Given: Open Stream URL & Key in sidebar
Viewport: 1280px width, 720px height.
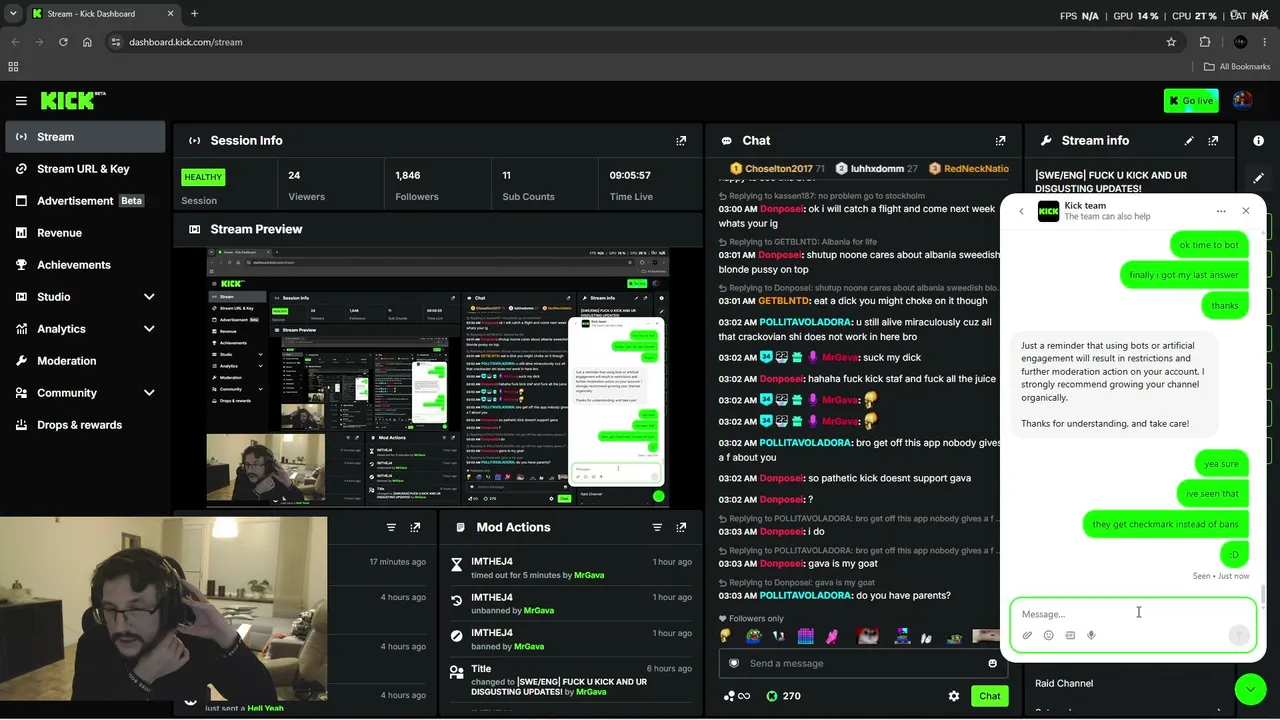Looking at the screenshot, I should pyautogui.click(x=85, y=169).
